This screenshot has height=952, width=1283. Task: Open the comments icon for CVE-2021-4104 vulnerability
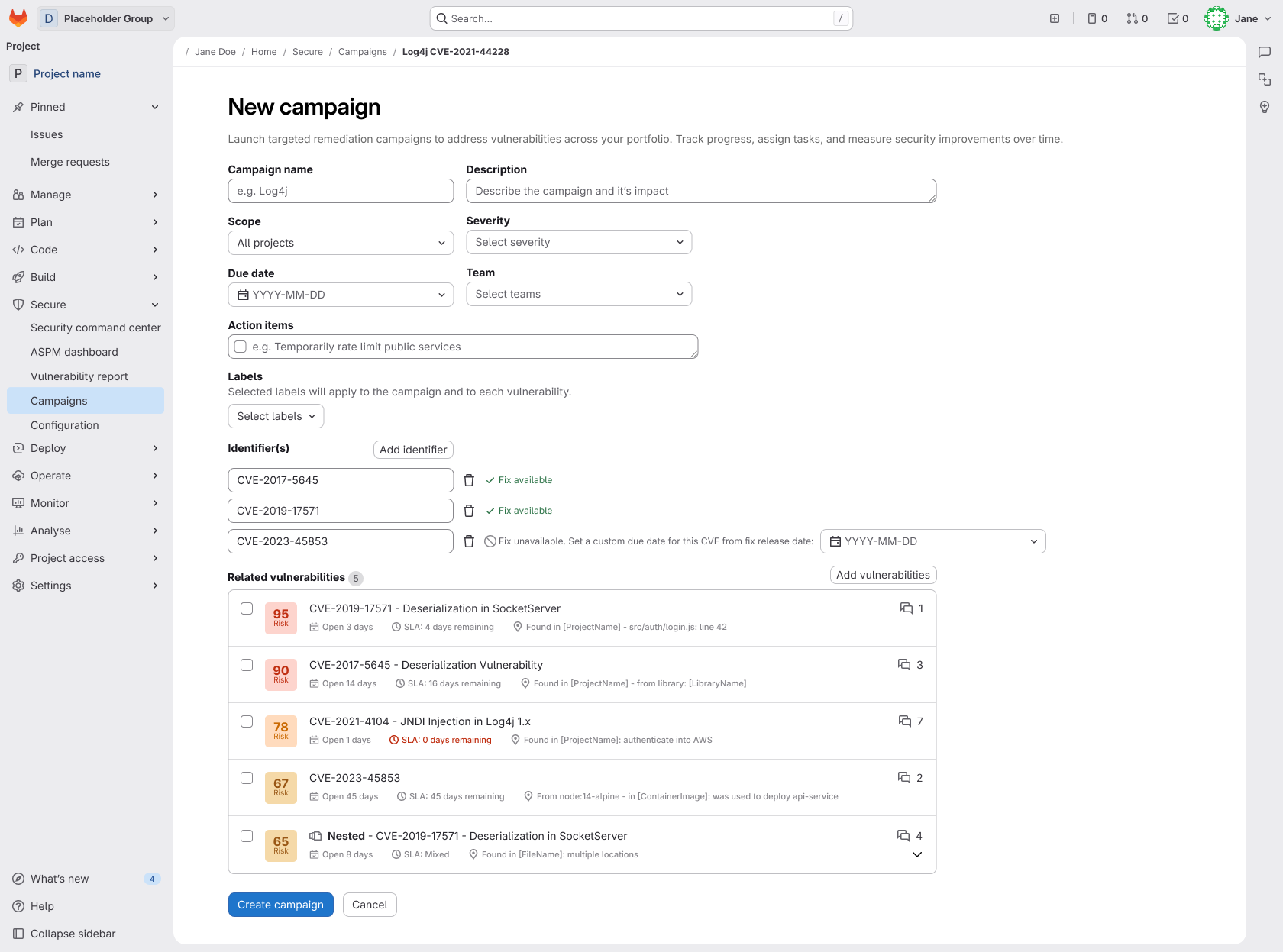905,721
